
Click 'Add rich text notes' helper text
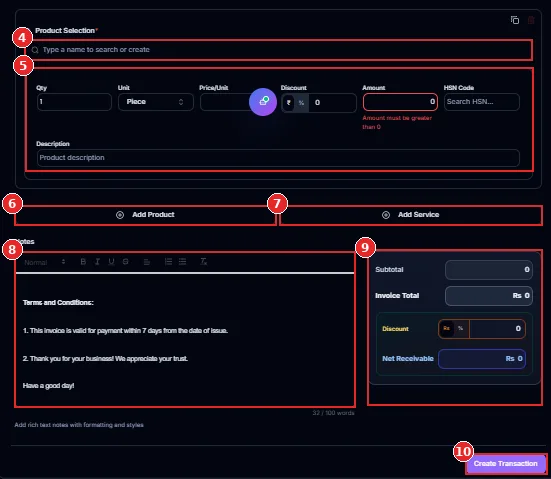(x=79, y=425)
